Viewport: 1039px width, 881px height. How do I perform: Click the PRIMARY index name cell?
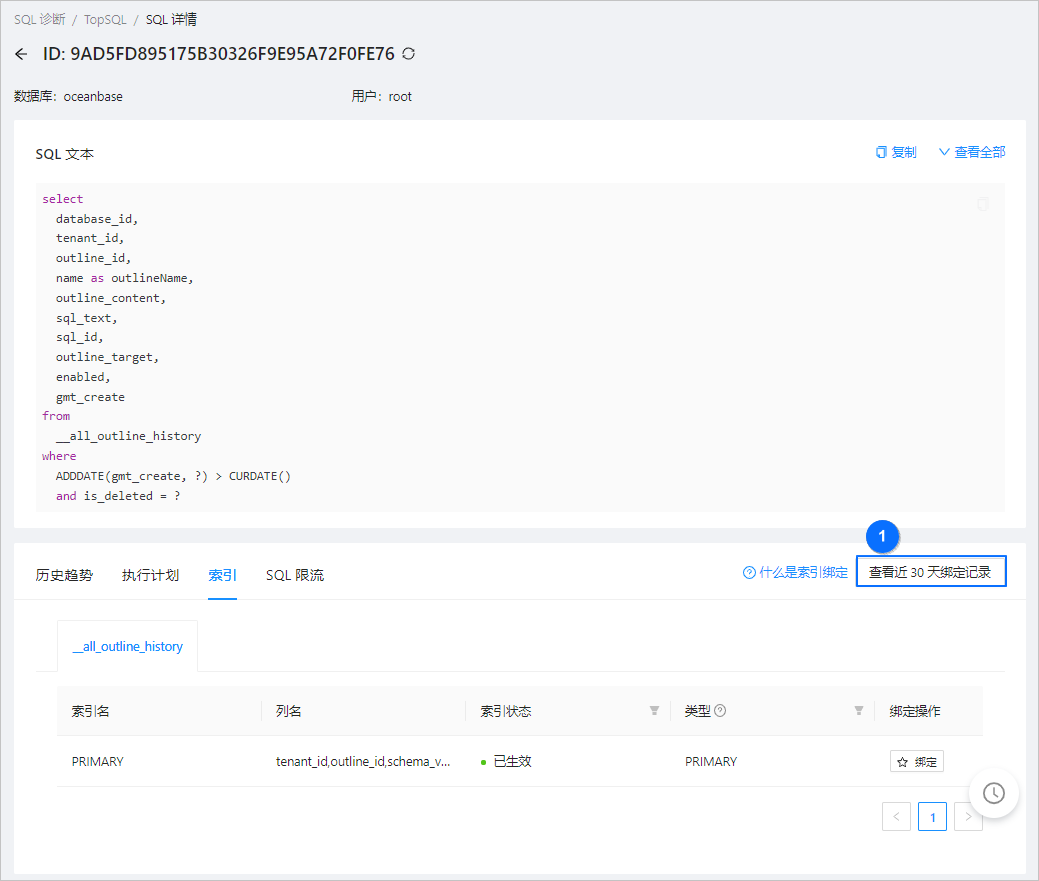click(97, 762)
